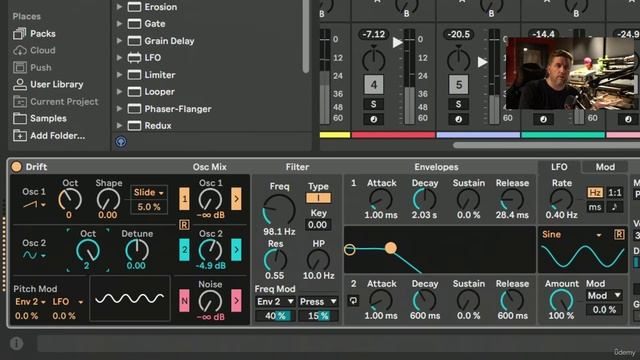Open LFO amount Mod source dropdown
Viewport: 640px width, 360px height.
(604, 295)
